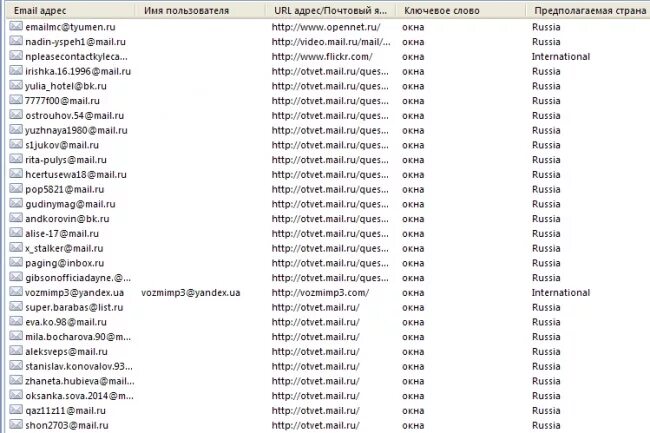
Task: Click otvet.mail.ru URL in rita-pulys@mail.ru row
Action: pos(330,160)
